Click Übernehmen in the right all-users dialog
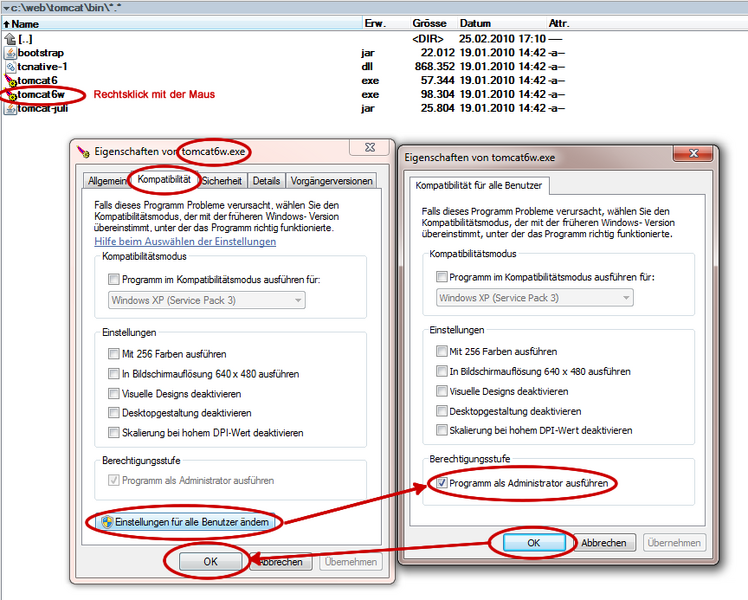This screenshot has width=748, height=600. 674,543
